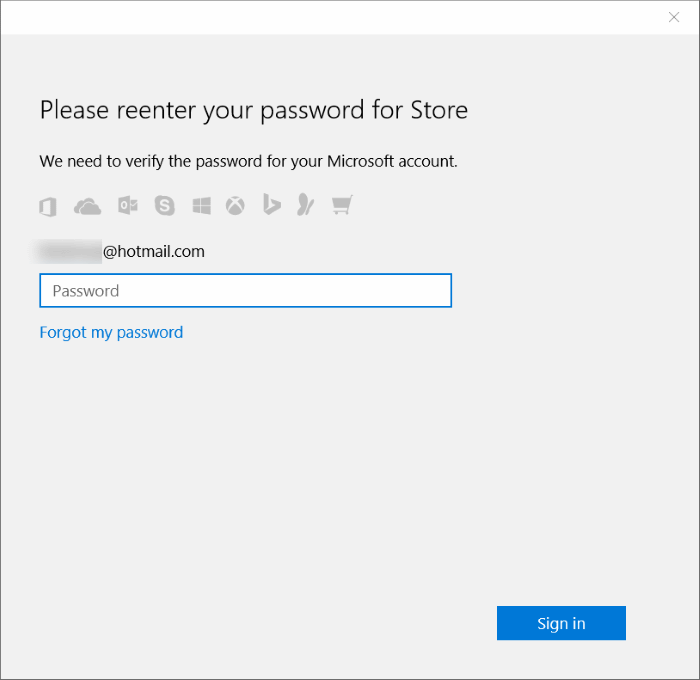Click the Sign in button
The height and width of the screenshot is (680, 700).
tap(561, 623)
